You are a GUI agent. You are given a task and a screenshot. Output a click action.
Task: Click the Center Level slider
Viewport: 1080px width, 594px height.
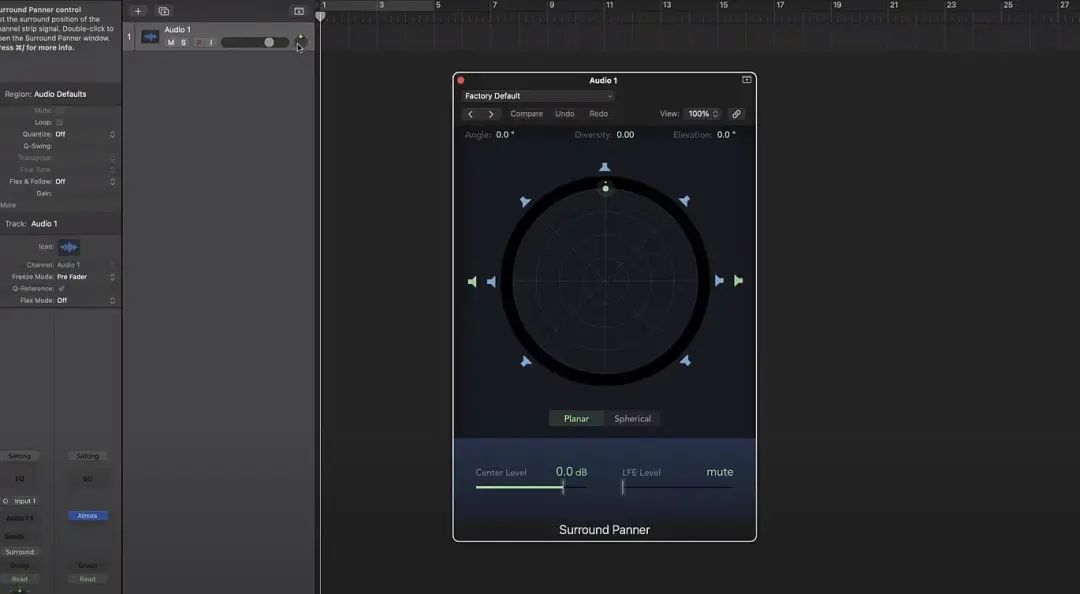531,487
